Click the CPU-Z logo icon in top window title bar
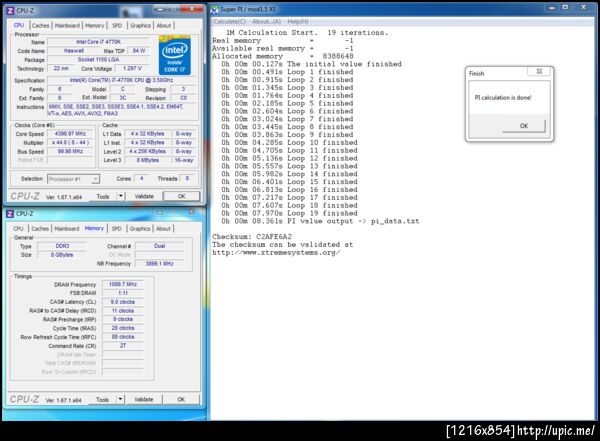 point(10,11)
